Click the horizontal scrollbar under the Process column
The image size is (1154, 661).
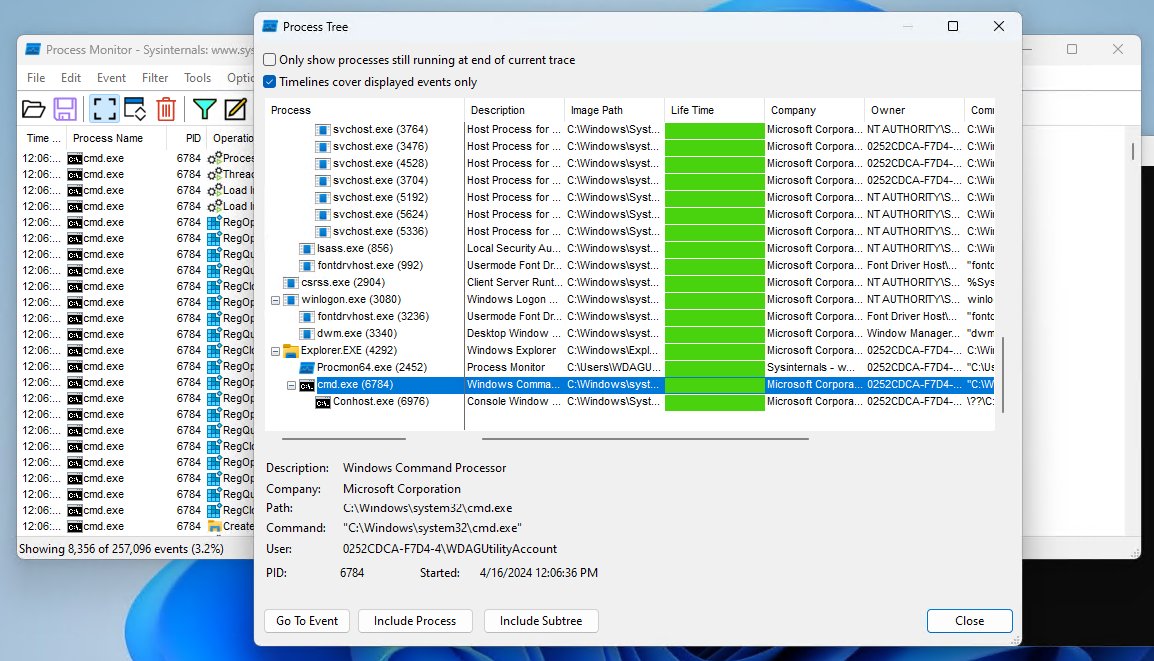(x=344, y=439)
